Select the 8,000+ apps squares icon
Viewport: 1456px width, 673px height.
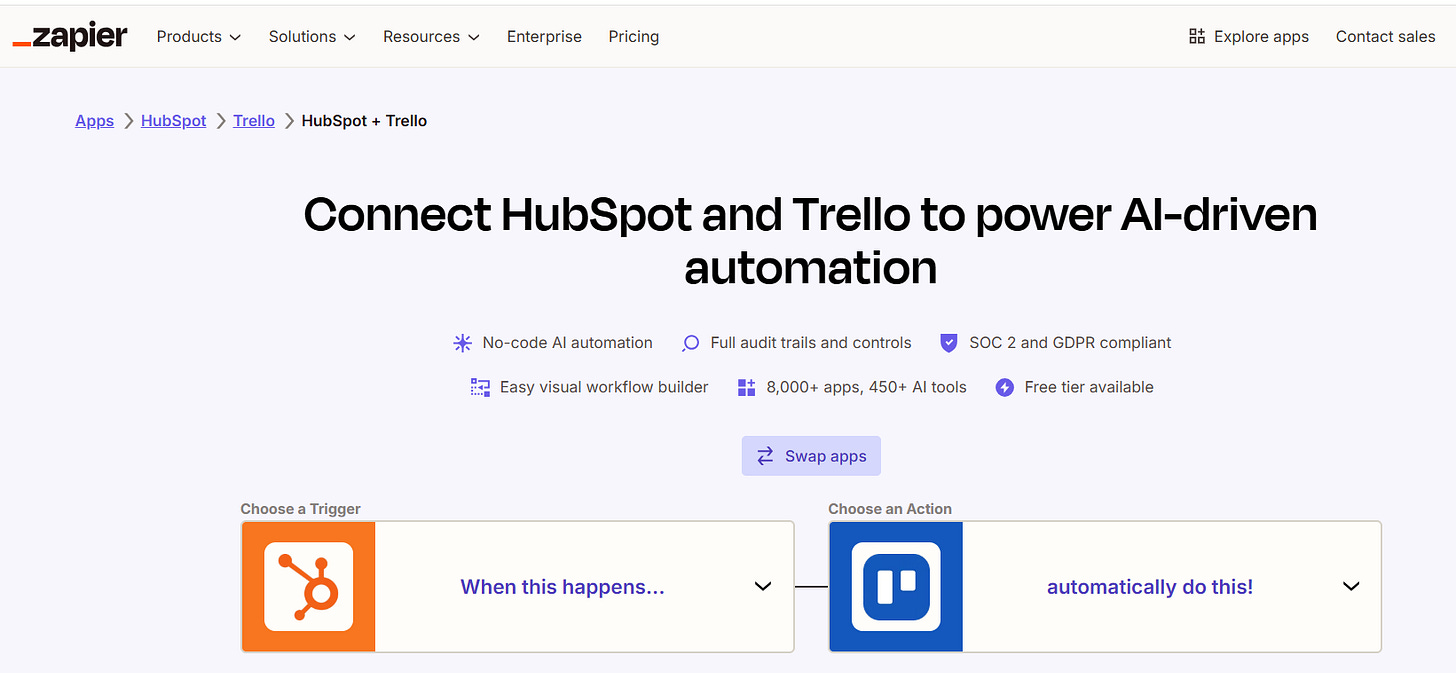point(746,387)
